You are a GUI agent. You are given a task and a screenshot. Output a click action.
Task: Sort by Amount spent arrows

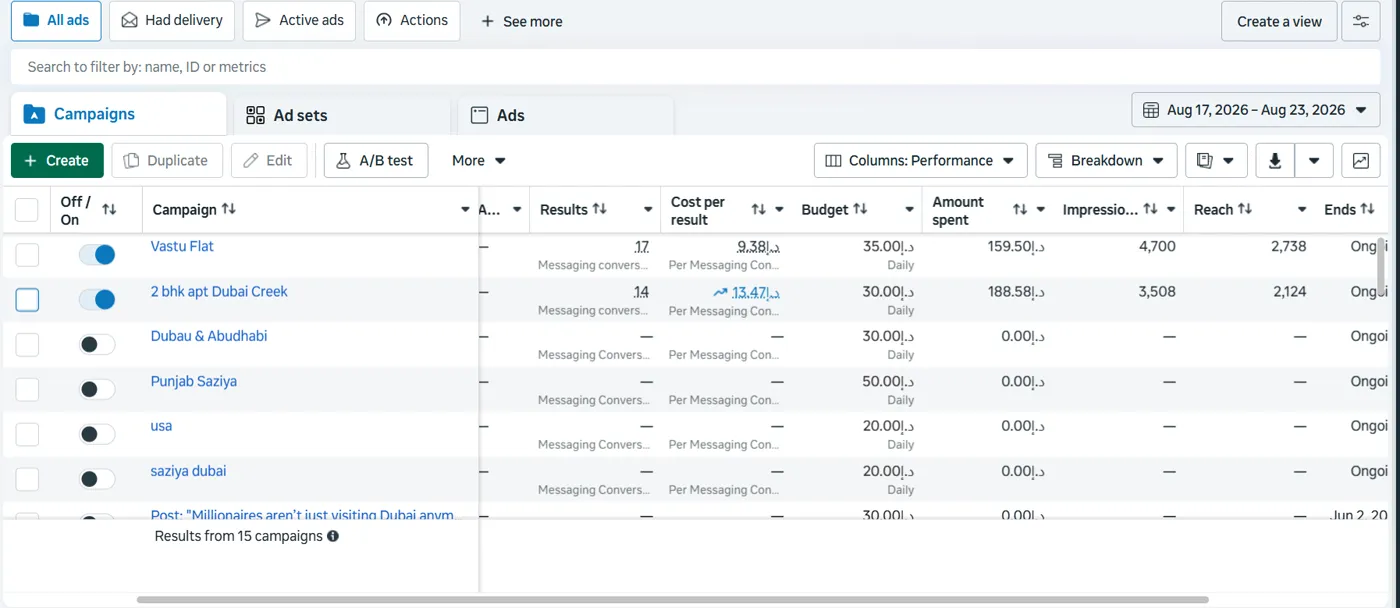pos(1020,210)
